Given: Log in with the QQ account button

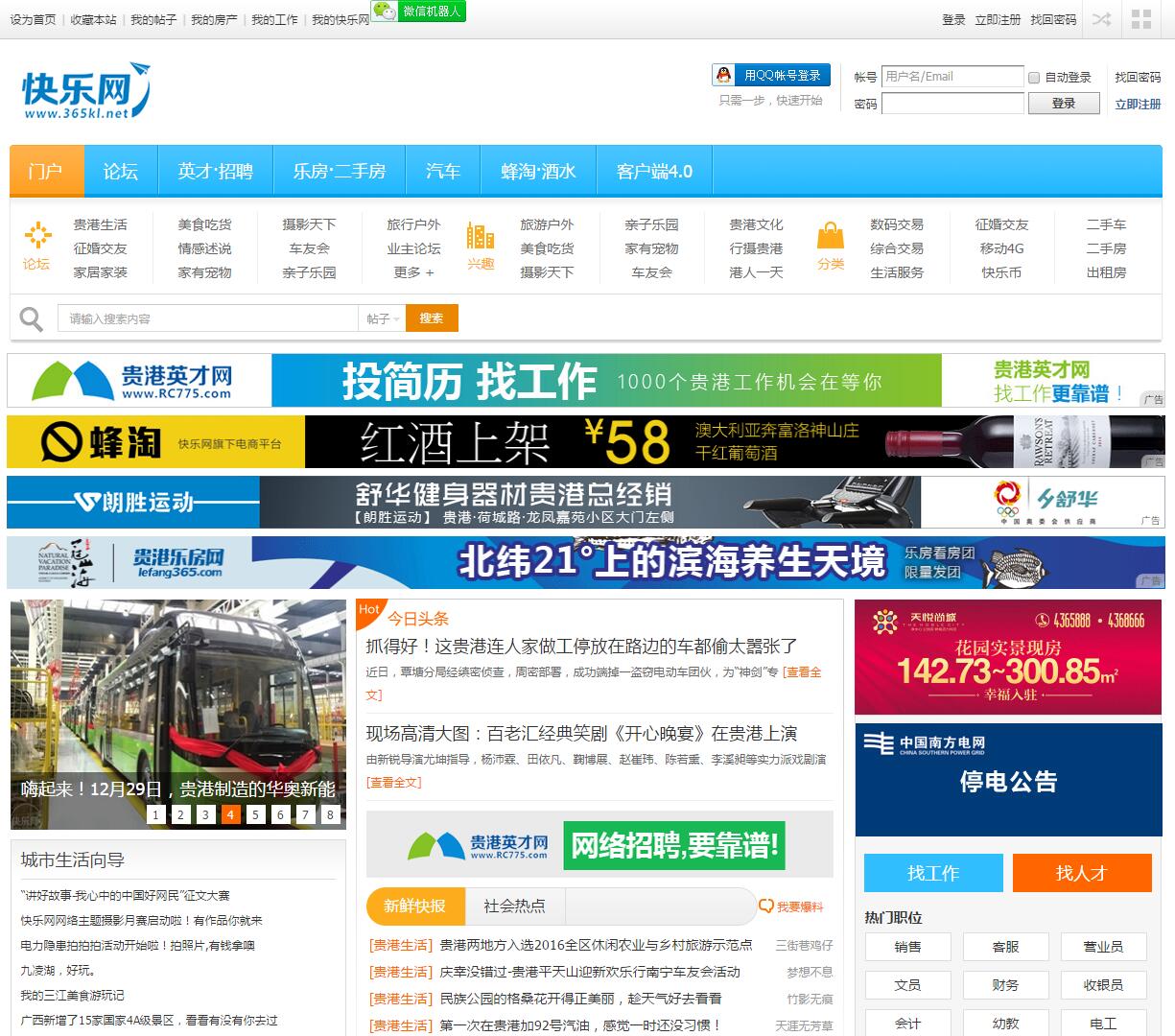Looking at the screenshot, I should pyautogui.click(x=771, y=75).
